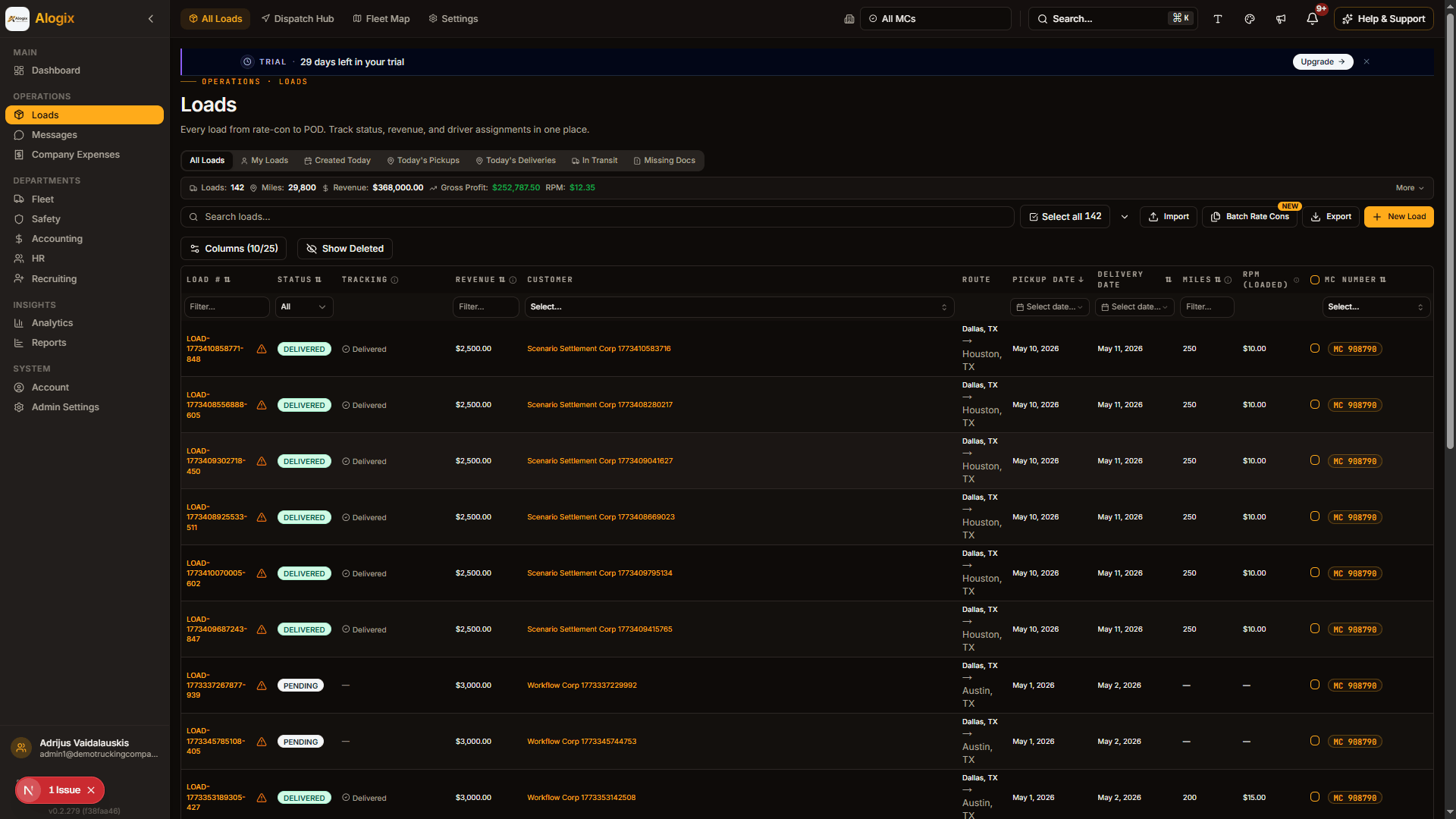This screenshot has height=819, width=1456.
Task: Open the top Settings tab
Action: [453, 19]
